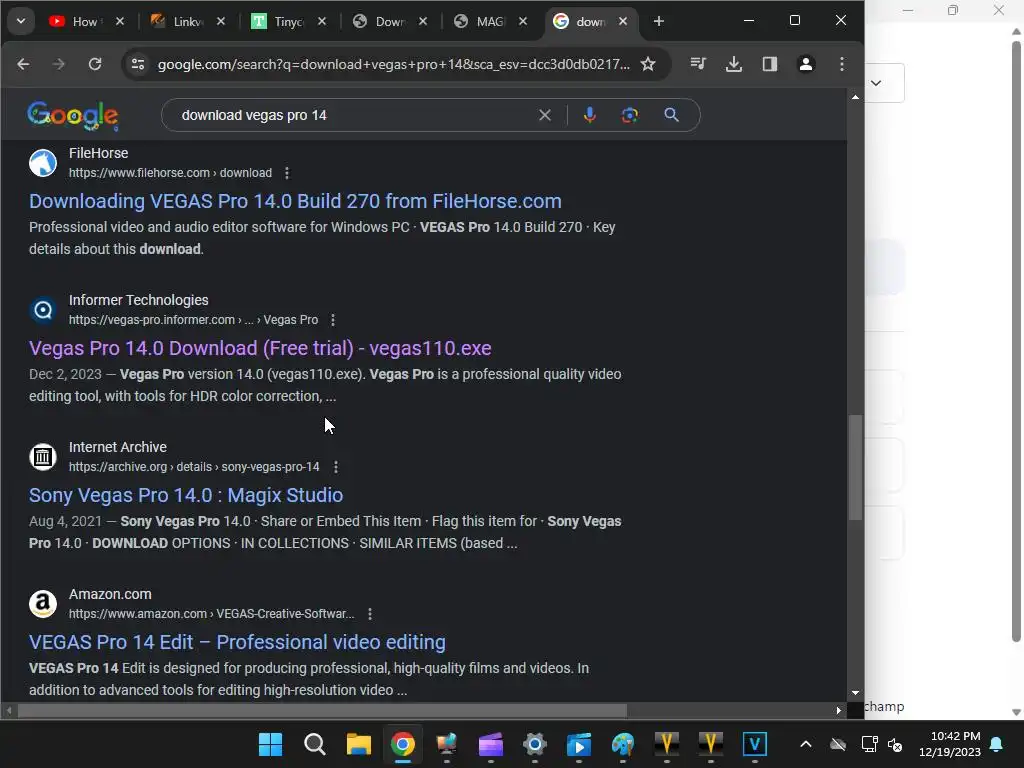
Task: Open Vegas Pro 14.0 Download (Free trial) link
Action: tap(260, 348)
